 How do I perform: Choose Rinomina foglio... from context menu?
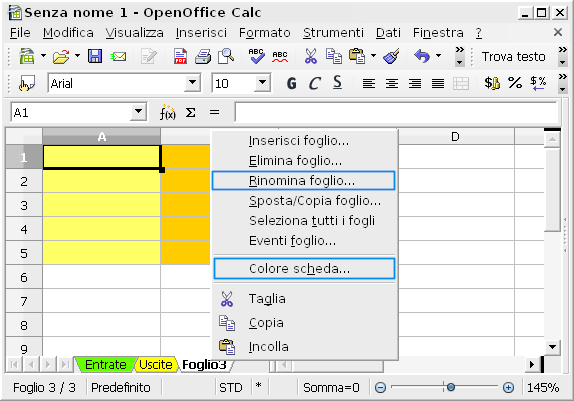tap(303, 181)
